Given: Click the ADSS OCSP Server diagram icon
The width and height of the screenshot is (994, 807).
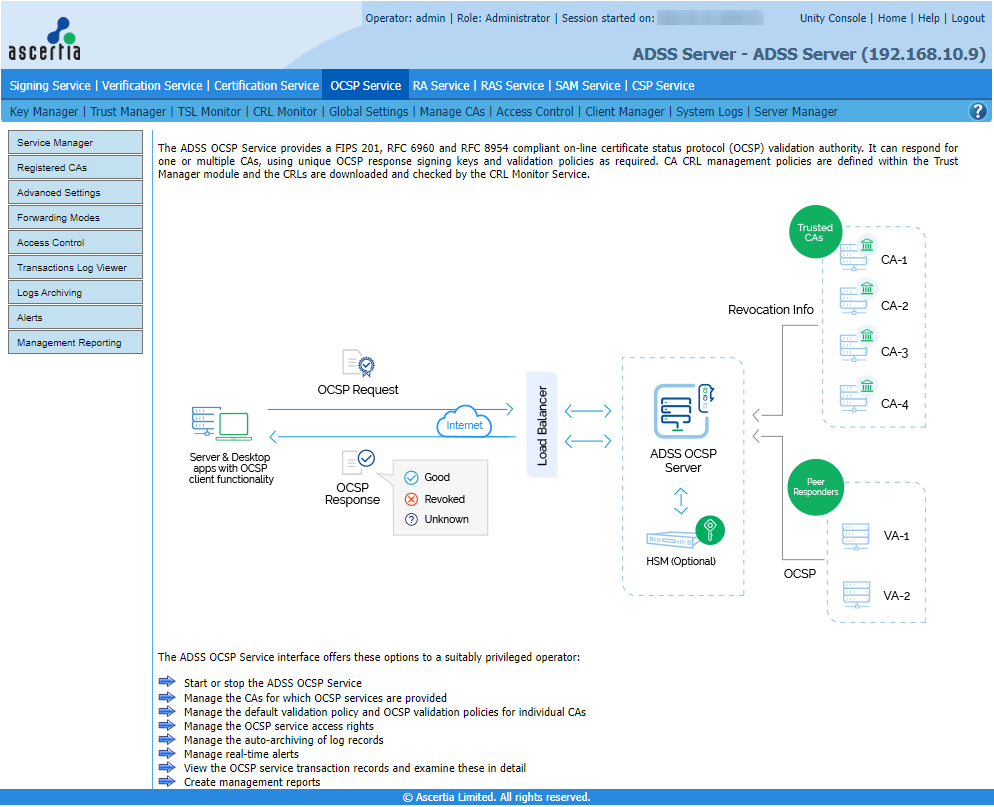Looking at the screenshot, I should click(682, 411).
